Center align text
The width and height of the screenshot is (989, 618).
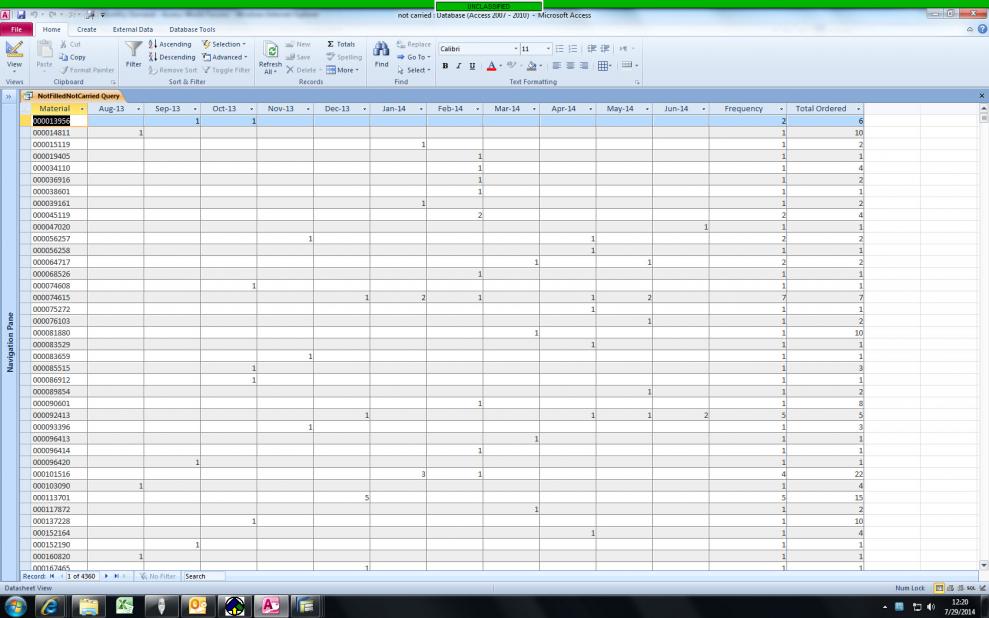[570, 66]
